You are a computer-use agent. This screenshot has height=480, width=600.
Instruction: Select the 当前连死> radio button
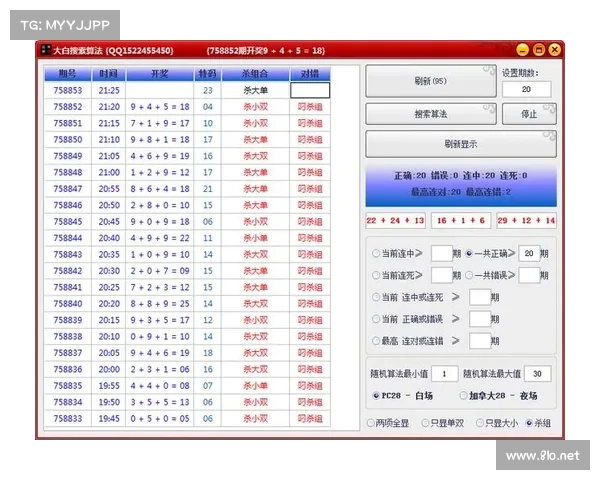click(376, 275)
